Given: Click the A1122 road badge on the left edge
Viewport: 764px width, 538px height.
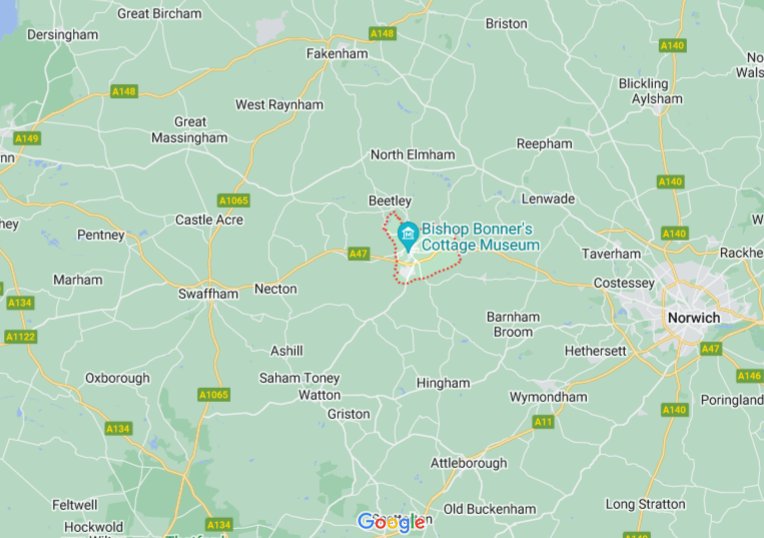Looking at the screenshot, I should (x=20, y=337).
